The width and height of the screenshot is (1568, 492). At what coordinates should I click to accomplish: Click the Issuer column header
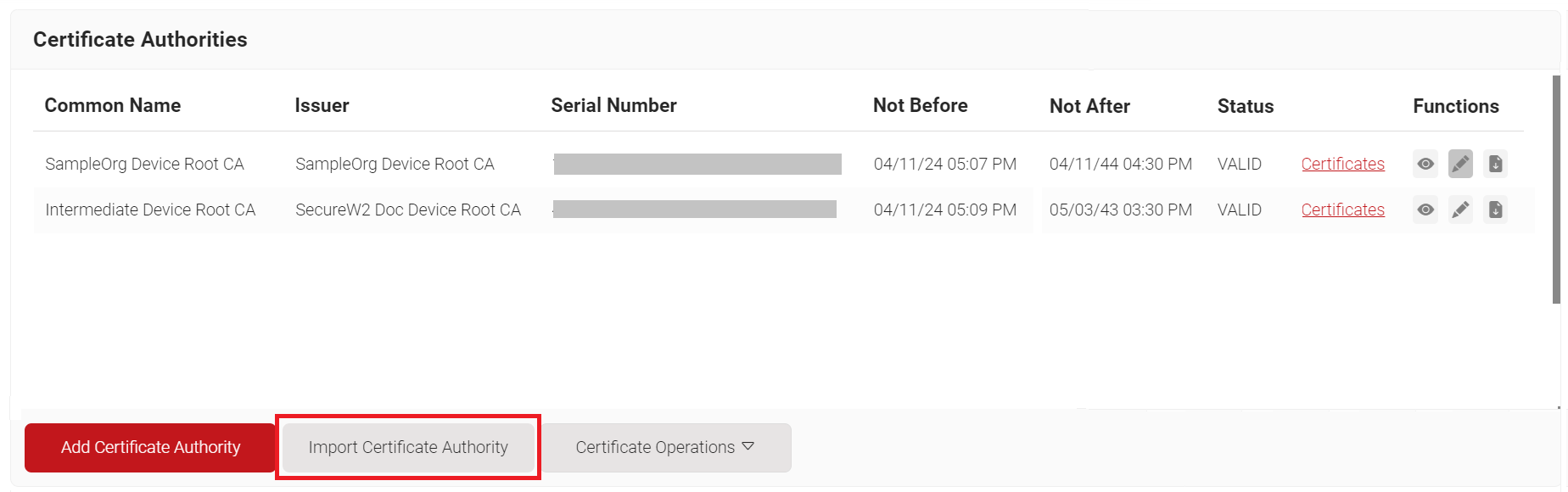(x=322, y=106)
